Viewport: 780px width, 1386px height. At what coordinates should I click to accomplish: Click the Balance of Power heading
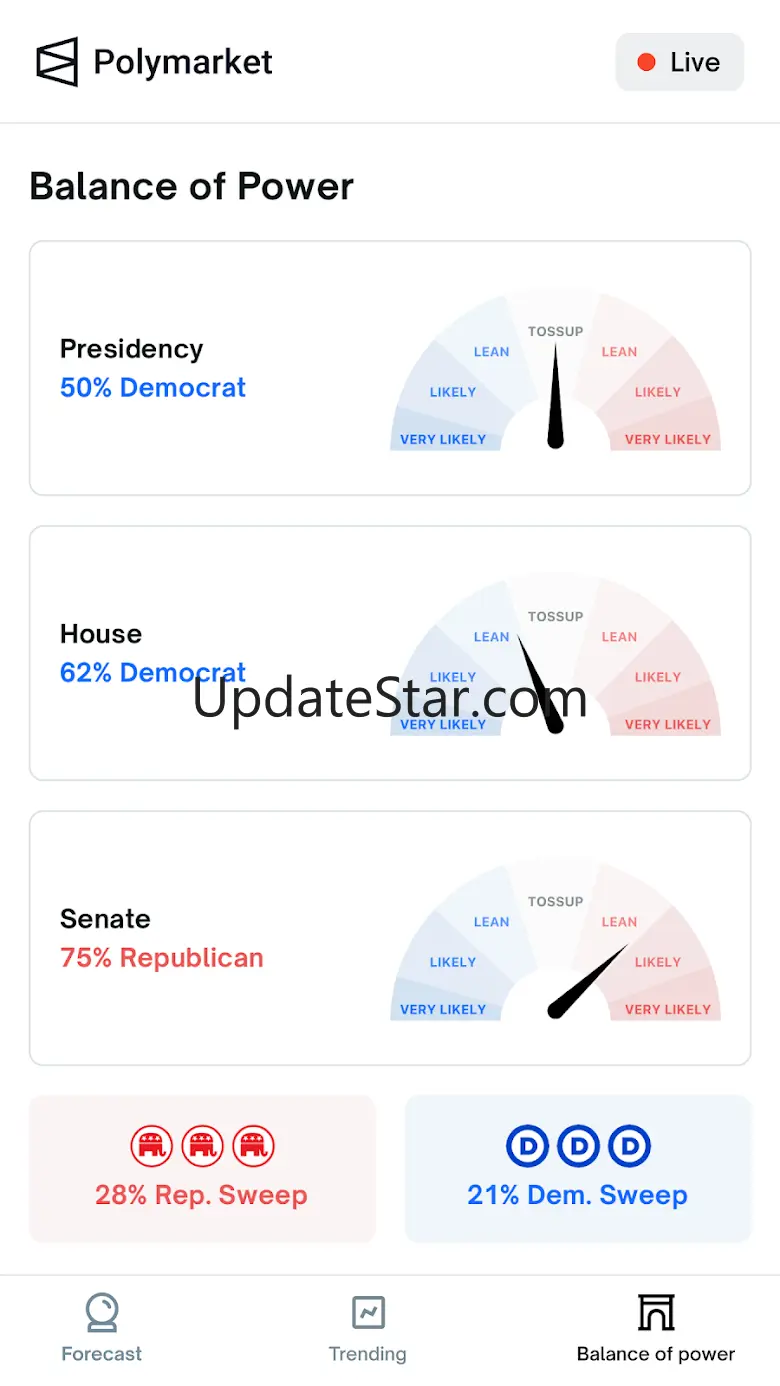(192, 187)
